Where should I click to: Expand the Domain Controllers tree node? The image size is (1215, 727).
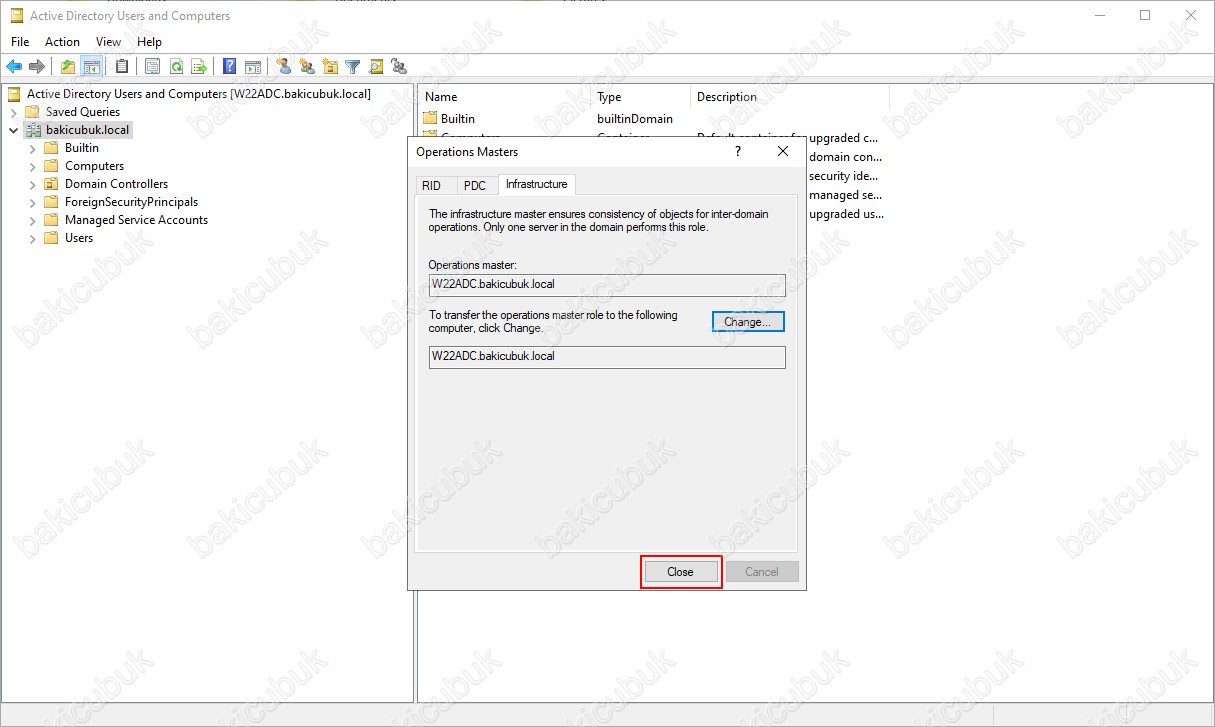32,184
